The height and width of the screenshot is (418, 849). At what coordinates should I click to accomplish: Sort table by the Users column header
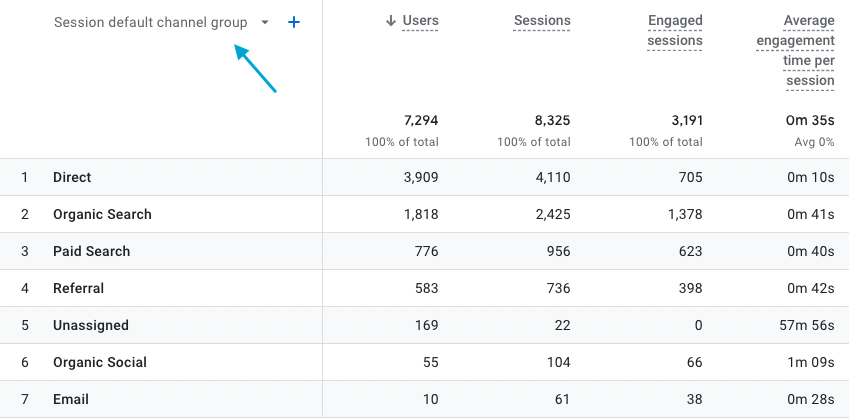click(420, 21)
